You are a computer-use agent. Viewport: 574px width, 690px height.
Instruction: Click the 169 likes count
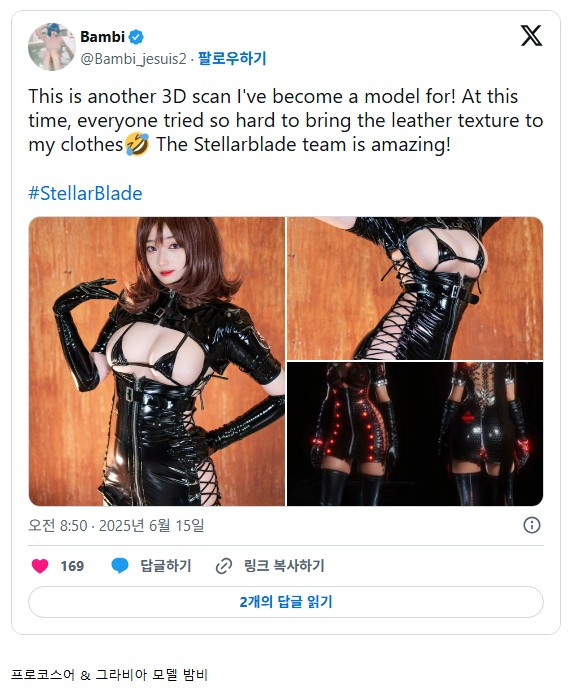72,566
